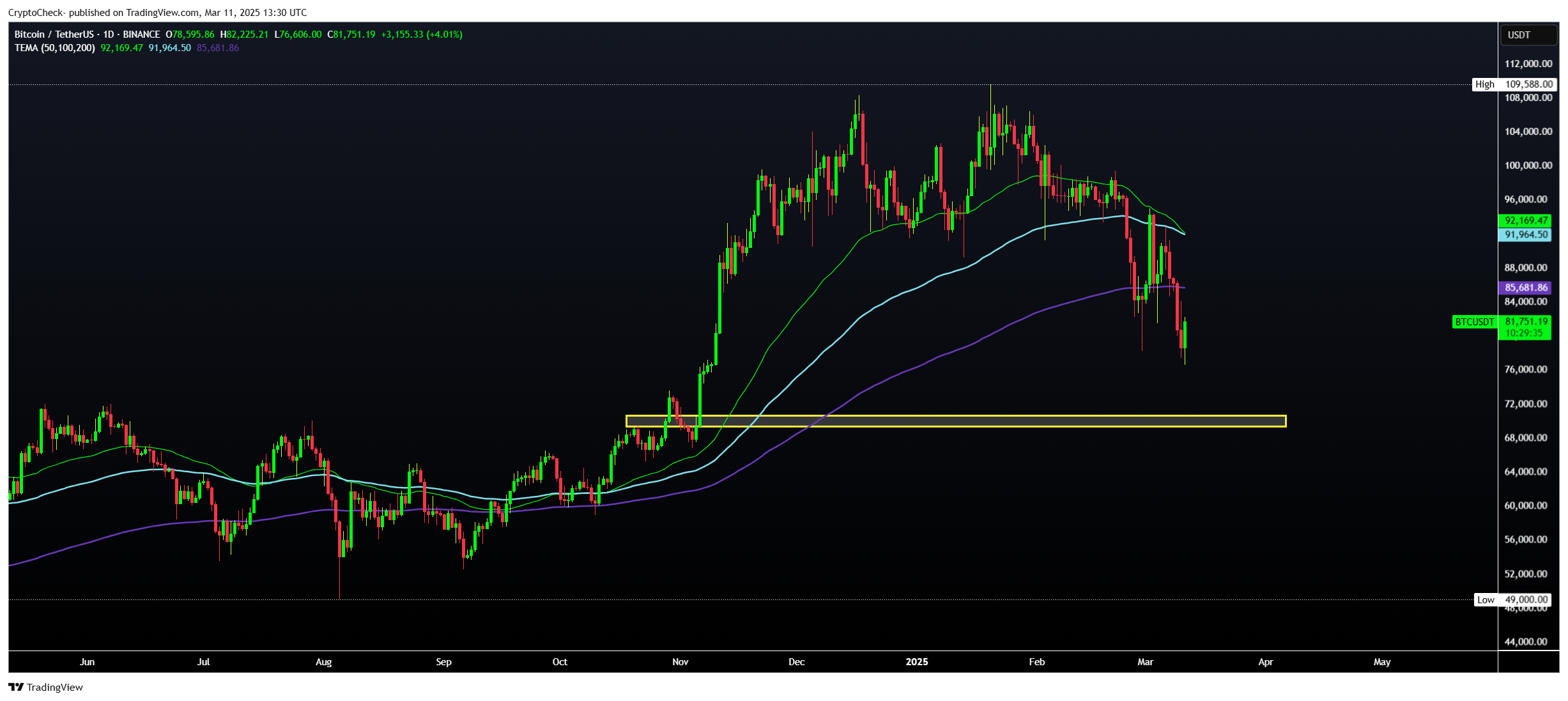The width and height of the screenshot is (1568, 701).
Task: Click the 68,000.00 price axis label
Action: 1526,438
